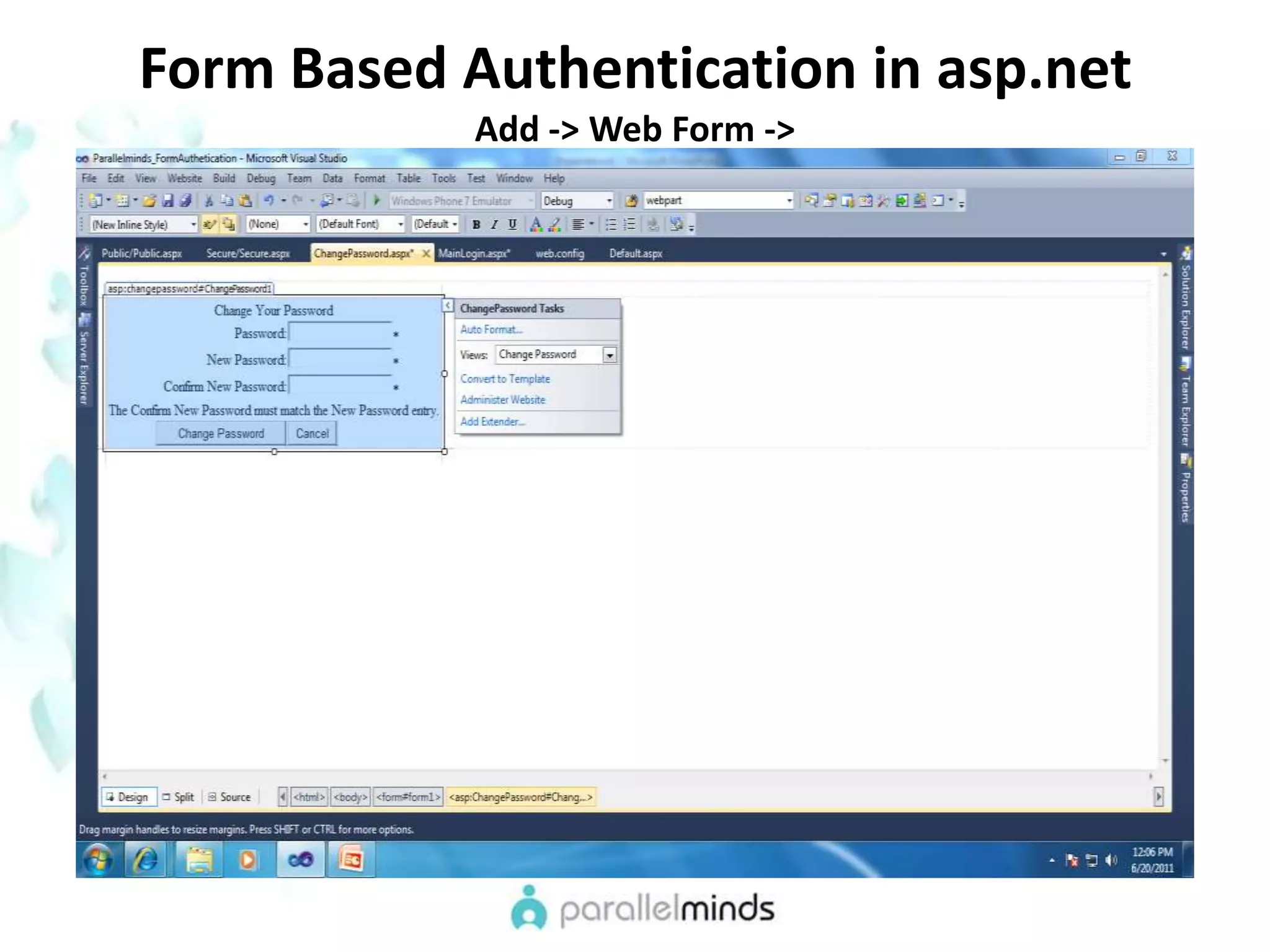Open the collapsed Toolbox side panel

pyautogui.click(x=84, y=276)
